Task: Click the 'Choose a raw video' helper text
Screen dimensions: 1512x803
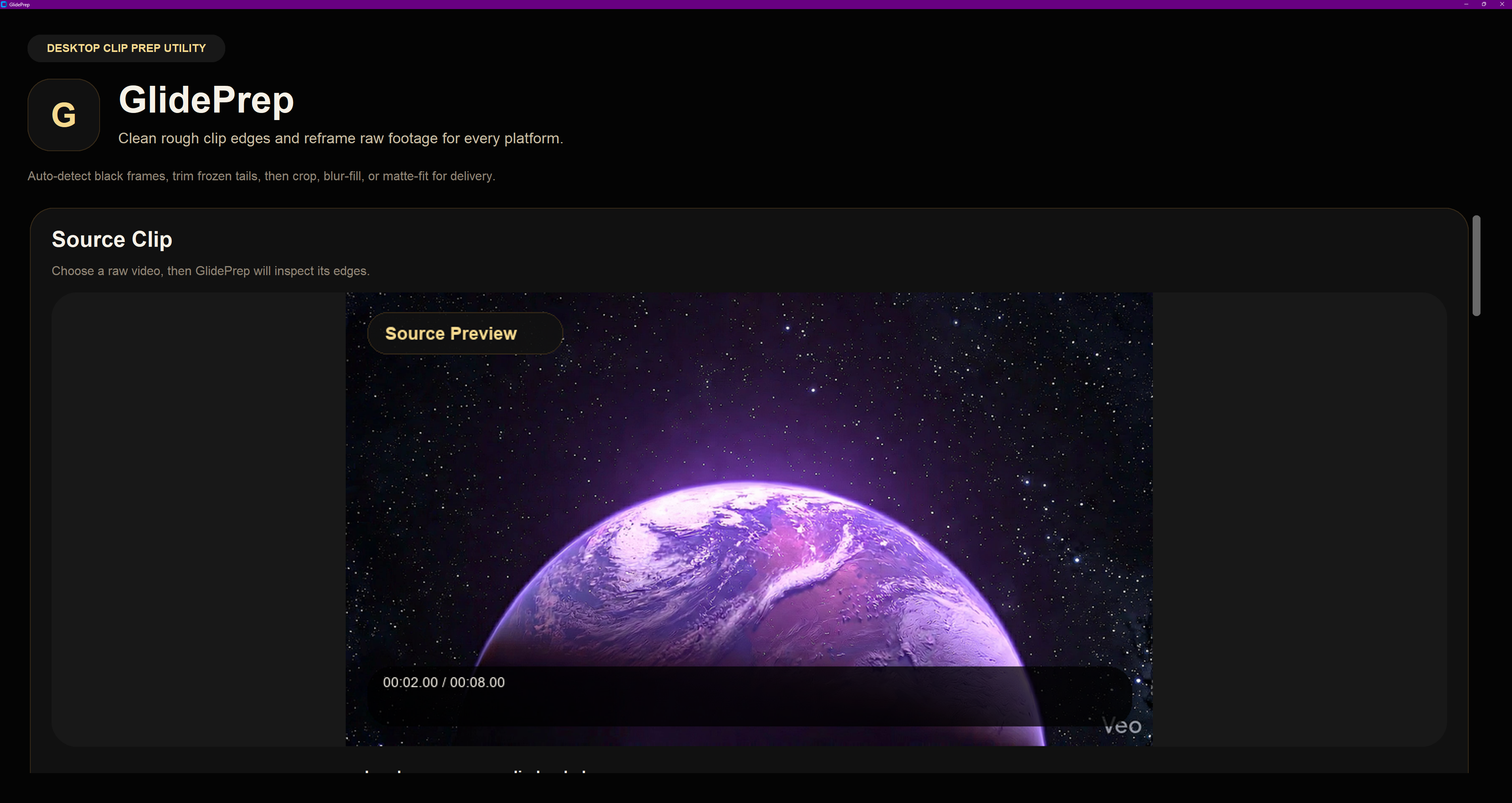Action: coord(210,271)
